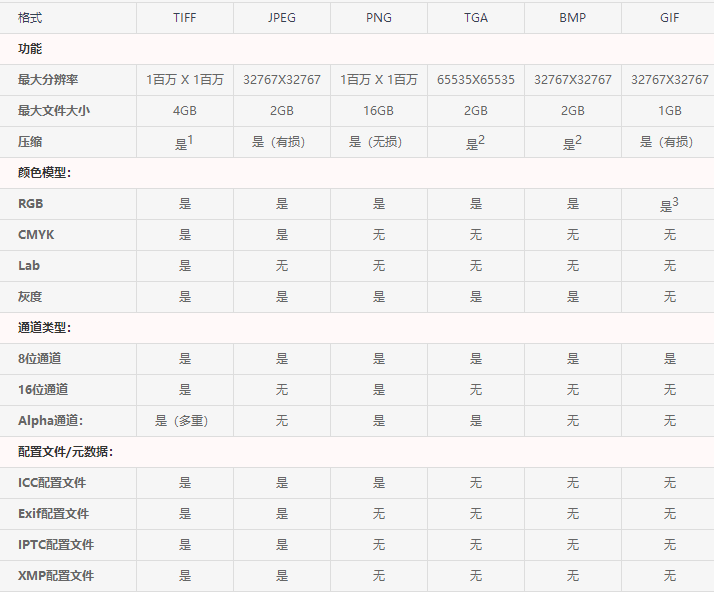The width and height of the screenshot is (714, 592).
Task: Select the Exif配置文件 row label
Action: [54, 513]
